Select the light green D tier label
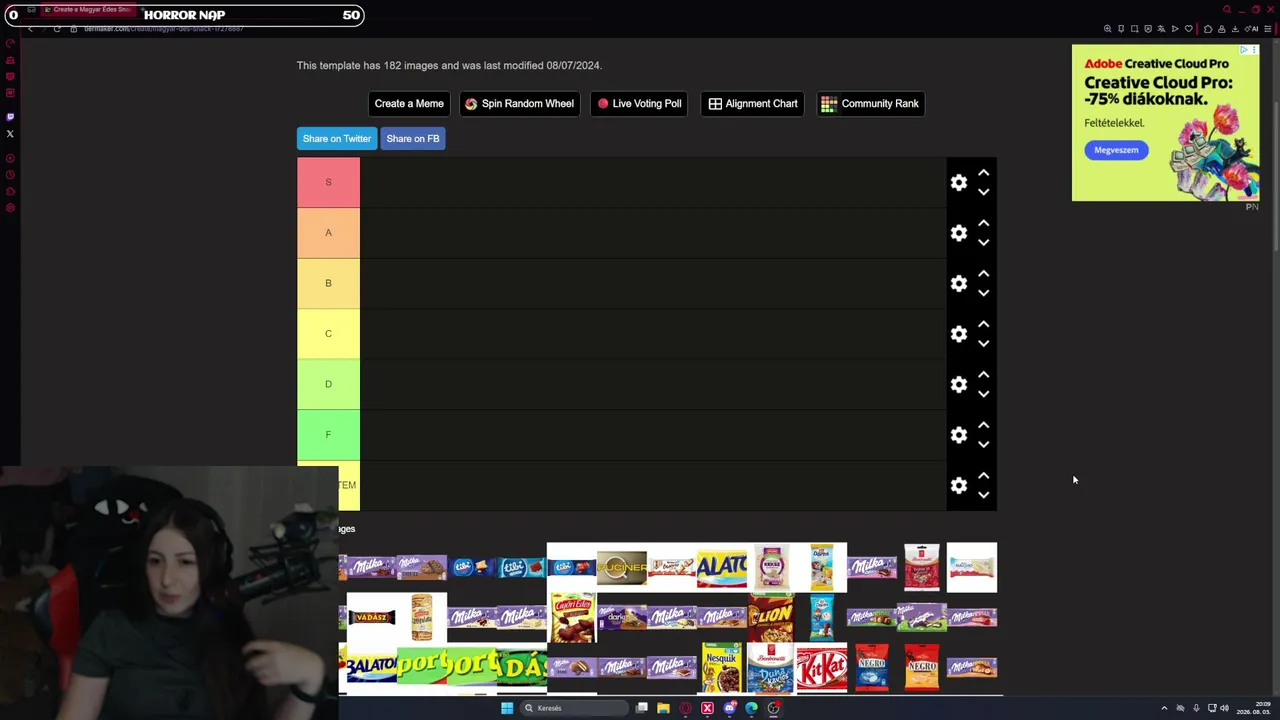Image resolution: width=1280 pixels, height=720 pixels. pyautogui.click(x=328, y=384)
